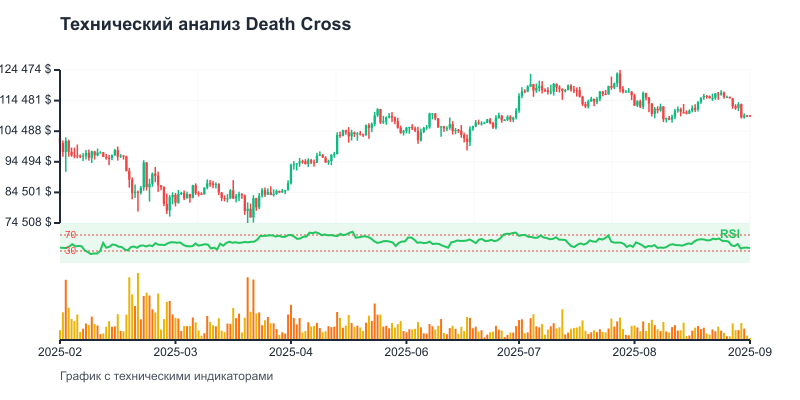Select the 2025-06 date on time axis

click(x=407, y=352)
